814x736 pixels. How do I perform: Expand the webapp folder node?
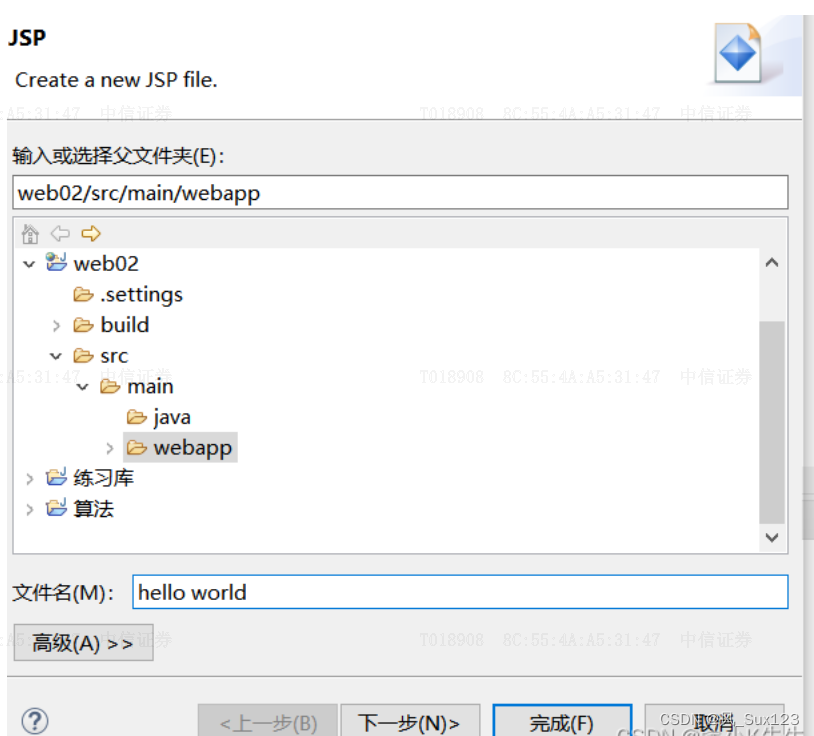point(110,448)
